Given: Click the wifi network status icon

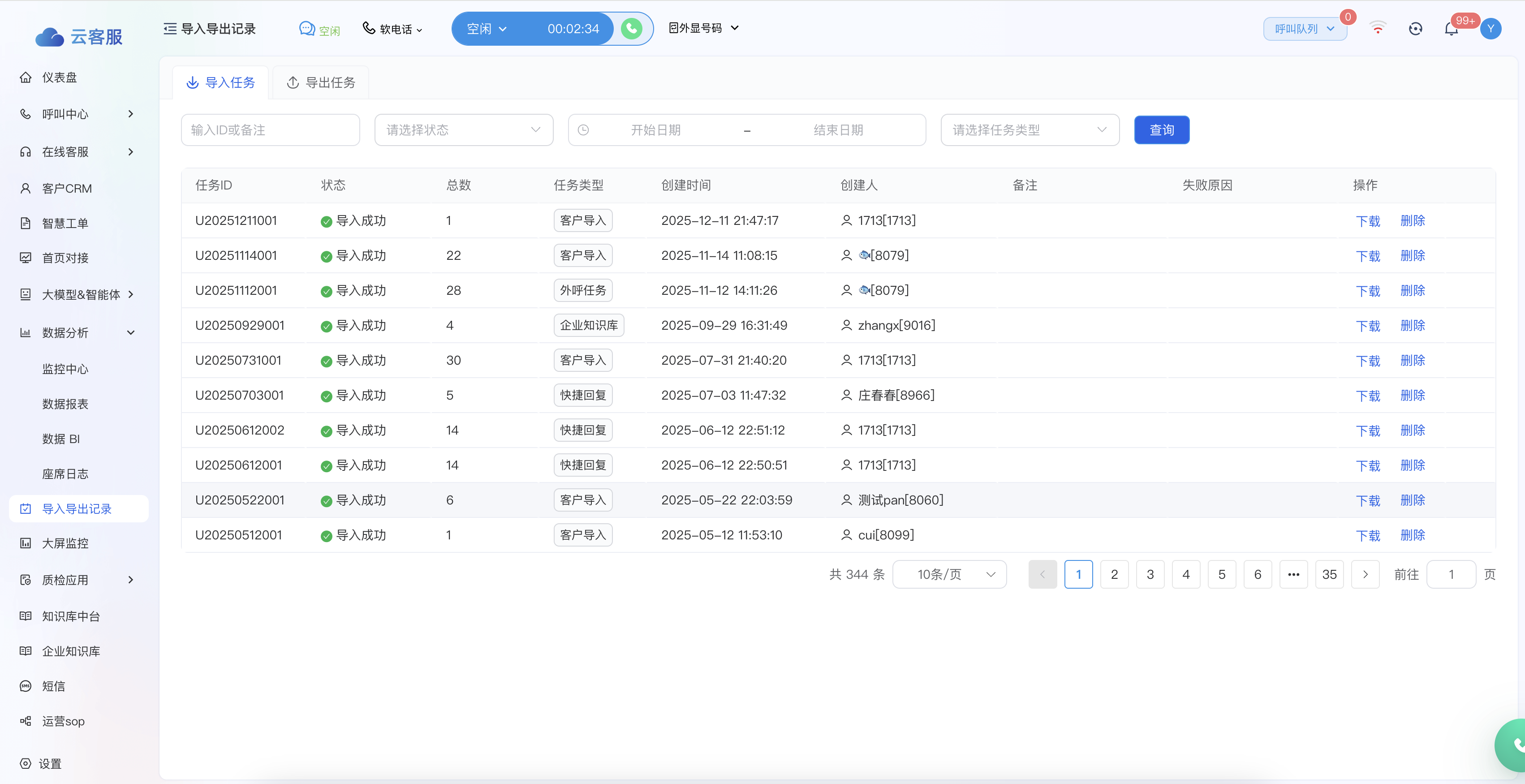Looking at the screenshot, I should point(1378,28).
